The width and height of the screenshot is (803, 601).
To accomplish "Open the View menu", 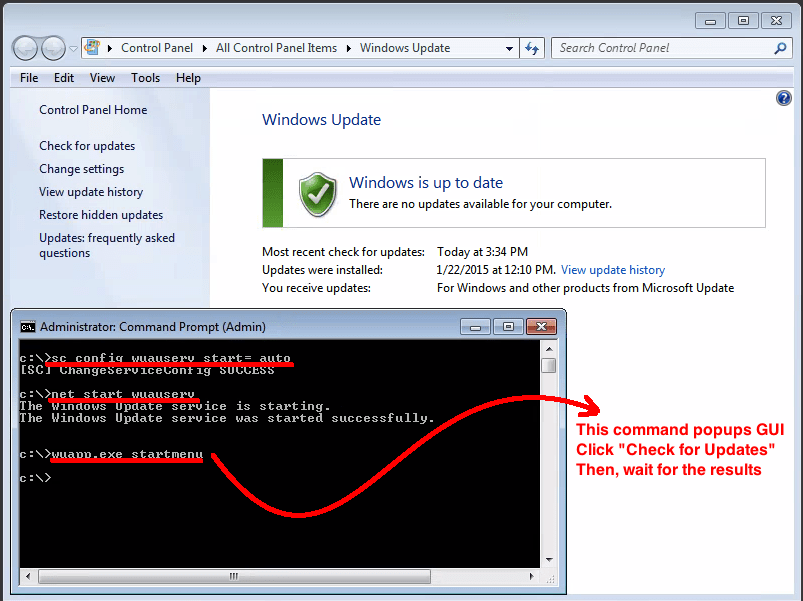I will pyautogui.click(x=102, y=77).
